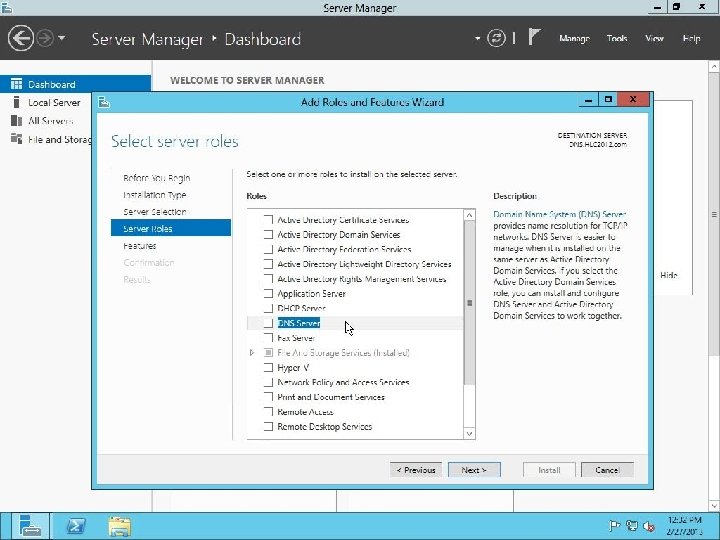Click the Server Manager taskbar icon

[x=30, y=526]
